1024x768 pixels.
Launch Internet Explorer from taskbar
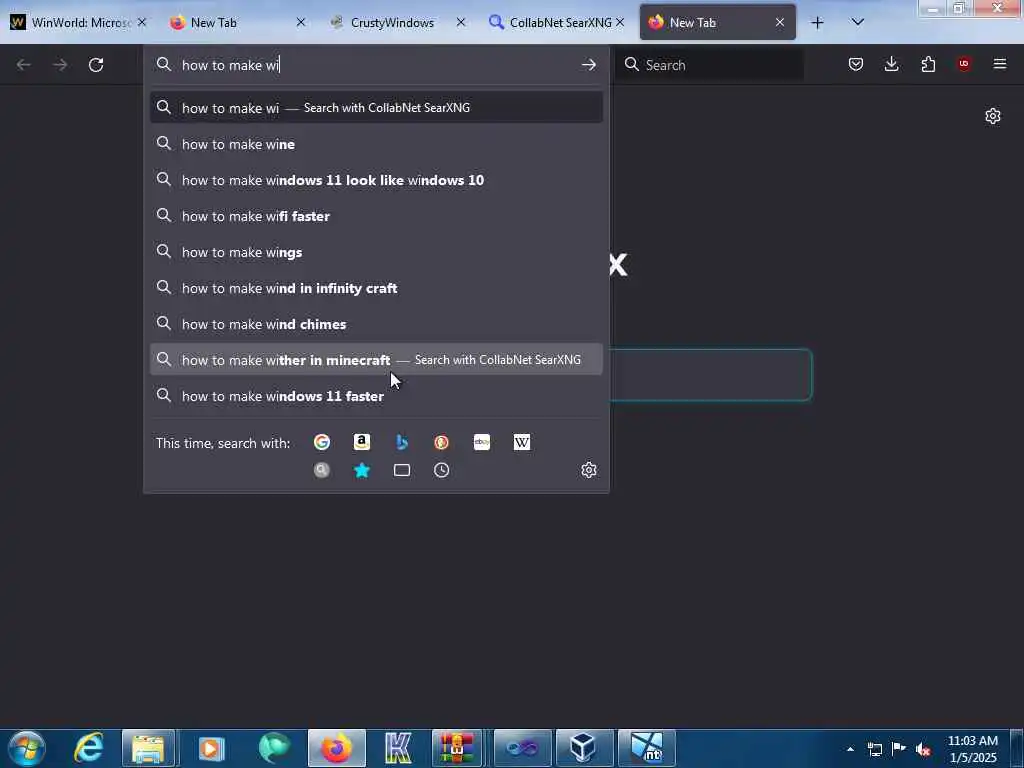pyautogui.click(x=89, y=748)
